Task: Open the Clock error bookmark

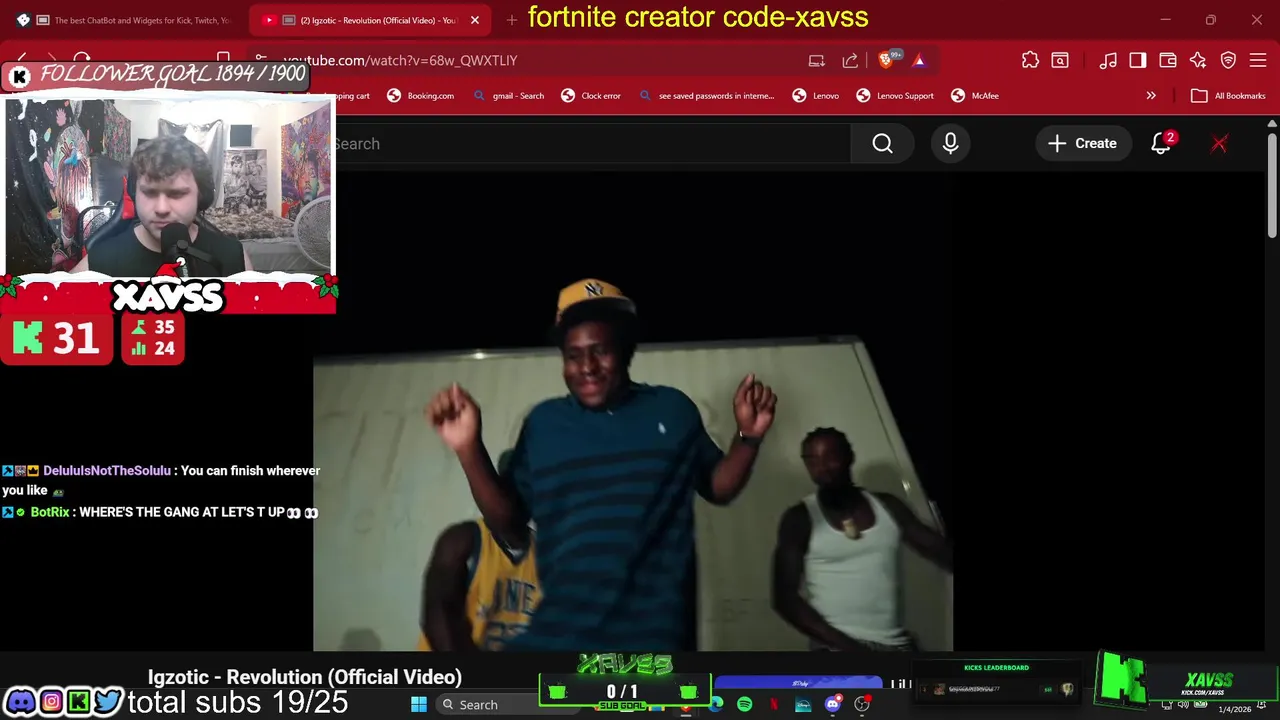Action: click(591, 96)
